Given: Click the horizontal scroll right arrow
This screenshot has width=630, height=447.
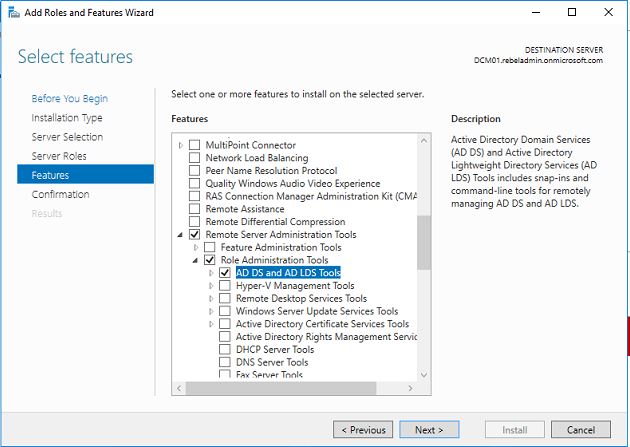Looking at the screenshot, I should (x=410, y=388).
